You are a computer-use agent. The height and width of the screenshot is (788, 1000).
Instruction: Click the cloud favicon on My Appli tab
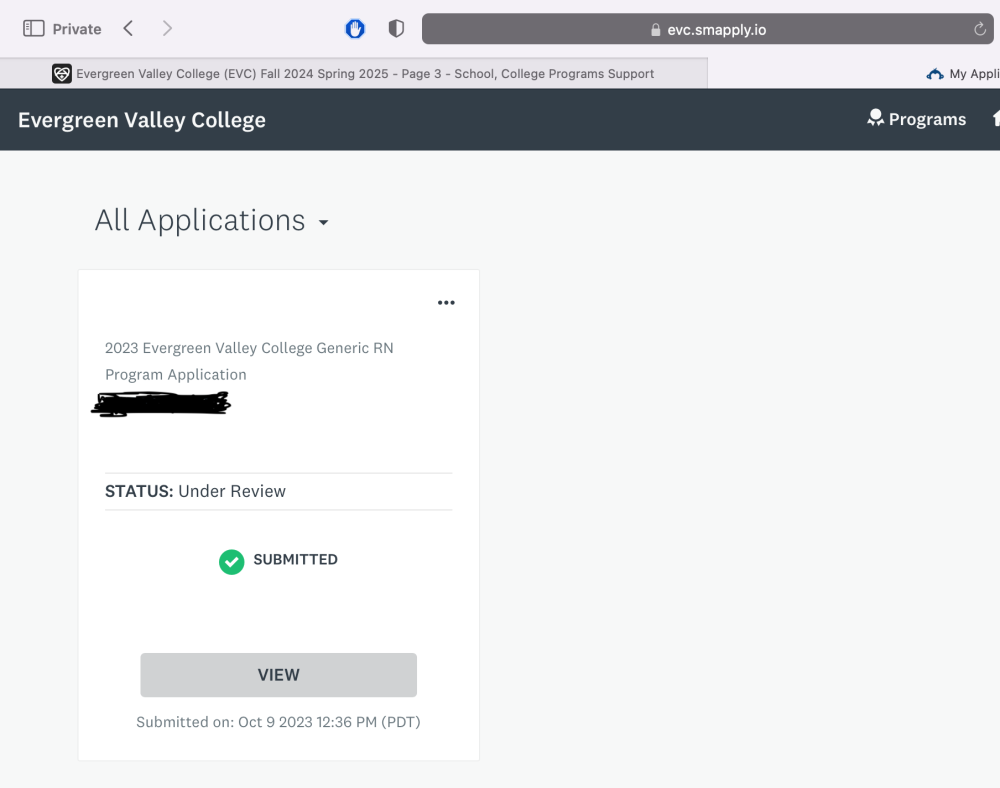(935, 74)
